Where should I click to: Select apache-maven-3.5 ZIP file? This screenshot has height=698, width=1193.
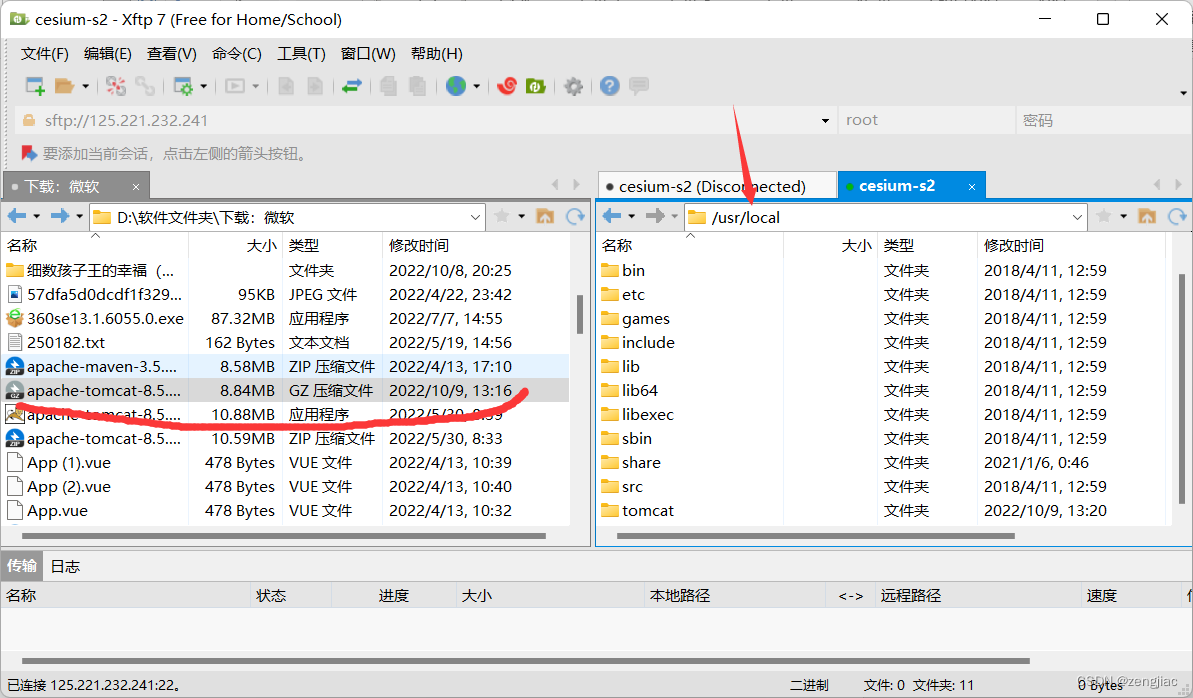pyautogui.click(x=286, y=367)
